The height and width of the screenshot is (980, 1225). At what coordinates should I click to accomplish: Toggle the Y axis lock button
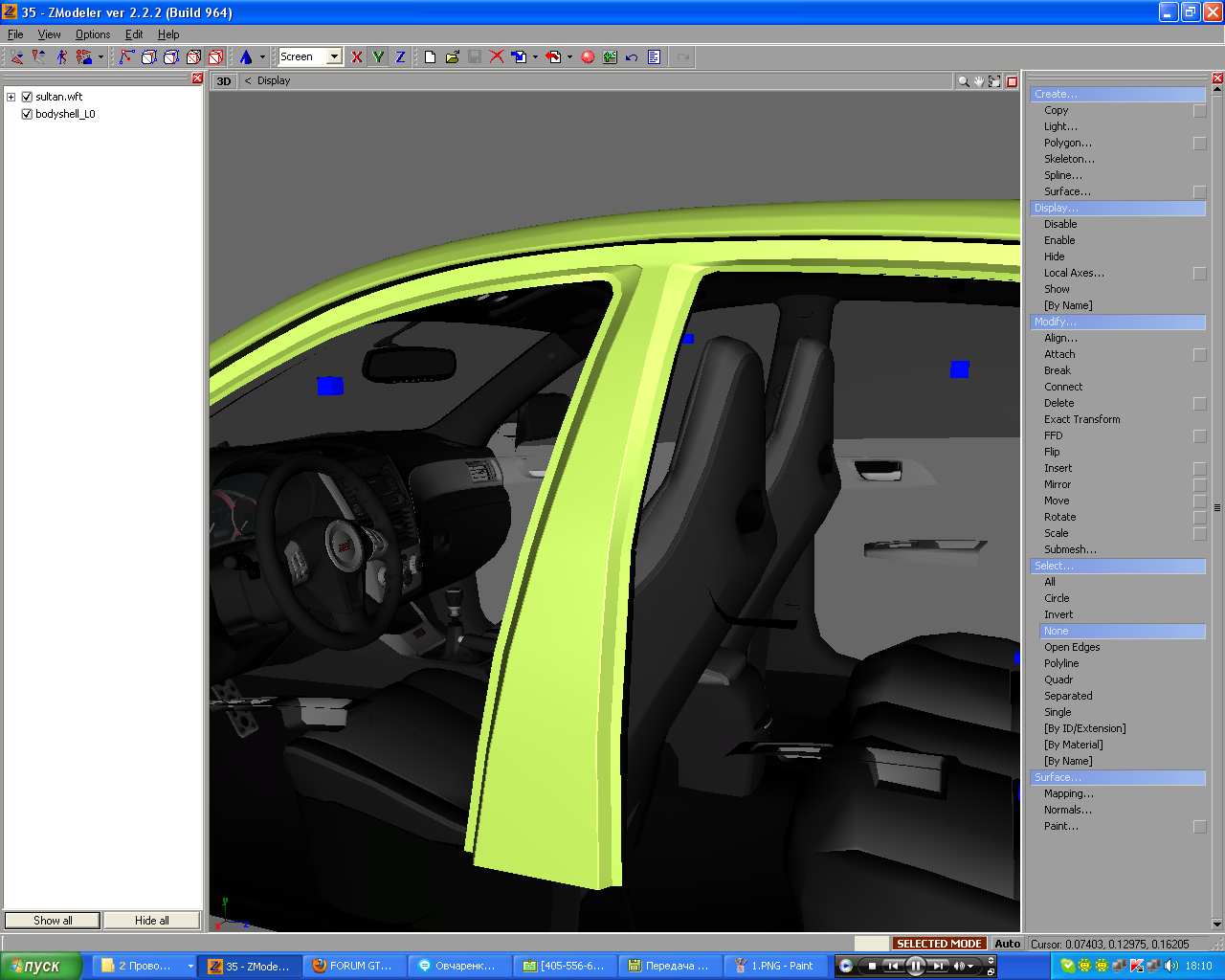click(379, 57)
